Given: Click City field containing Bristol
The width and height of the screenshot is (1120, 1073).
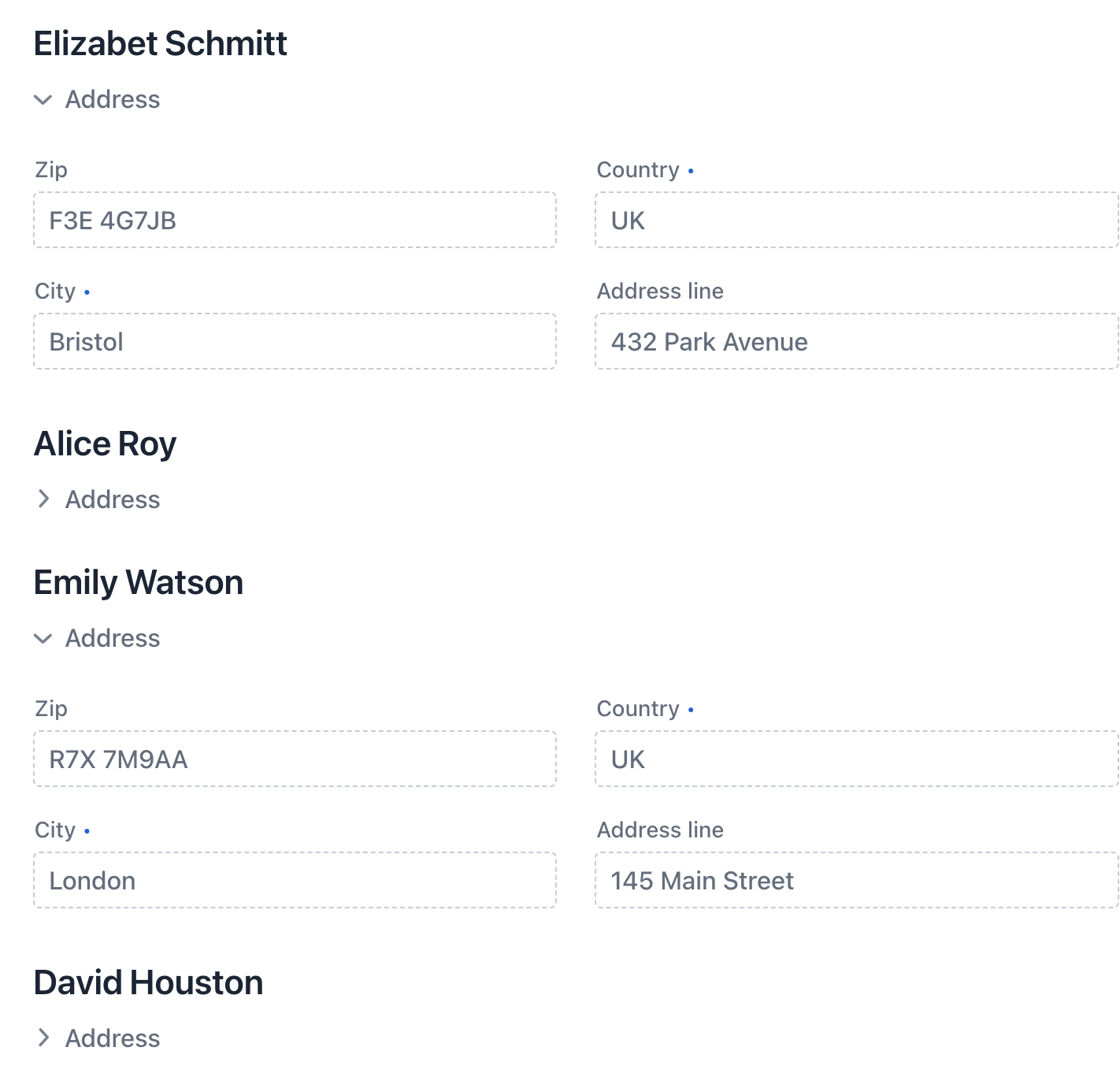Looking at the screenshot, I should (x=295, y=342).
